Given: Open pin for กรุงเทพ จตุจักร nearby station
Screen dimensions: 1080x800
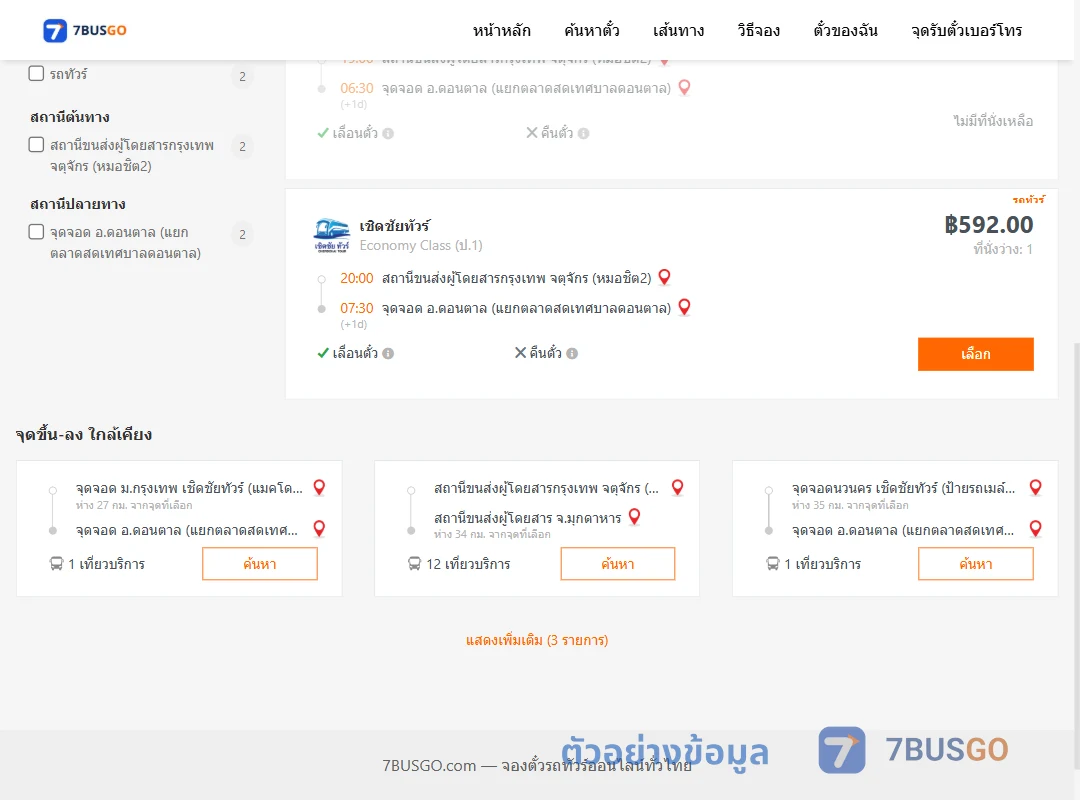Looking at the screenshot, I should point(678,487).
